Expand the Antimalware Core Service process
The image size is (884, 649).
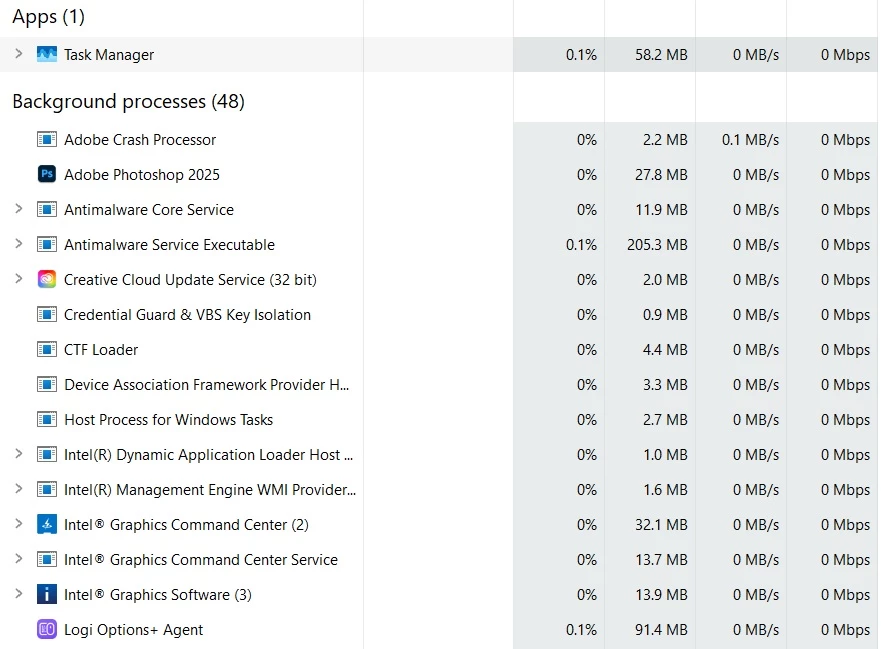(x=19, y=209)
